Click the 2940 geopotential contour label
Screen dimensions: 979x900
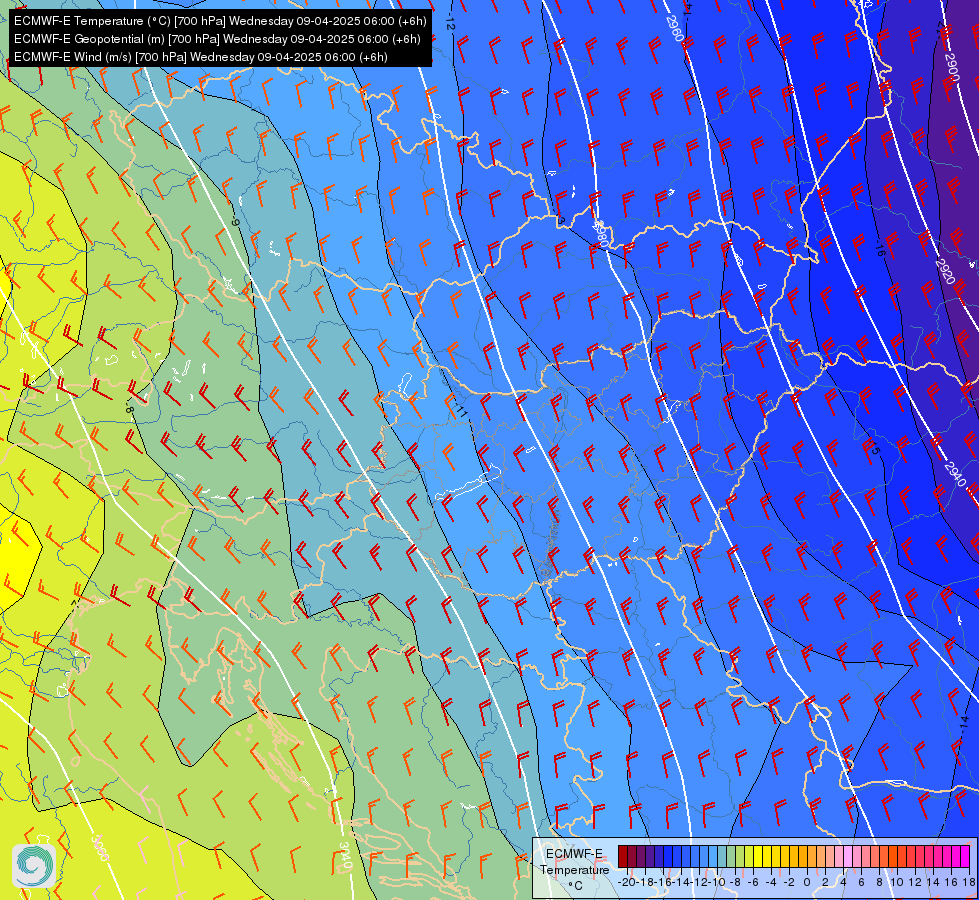955,475
